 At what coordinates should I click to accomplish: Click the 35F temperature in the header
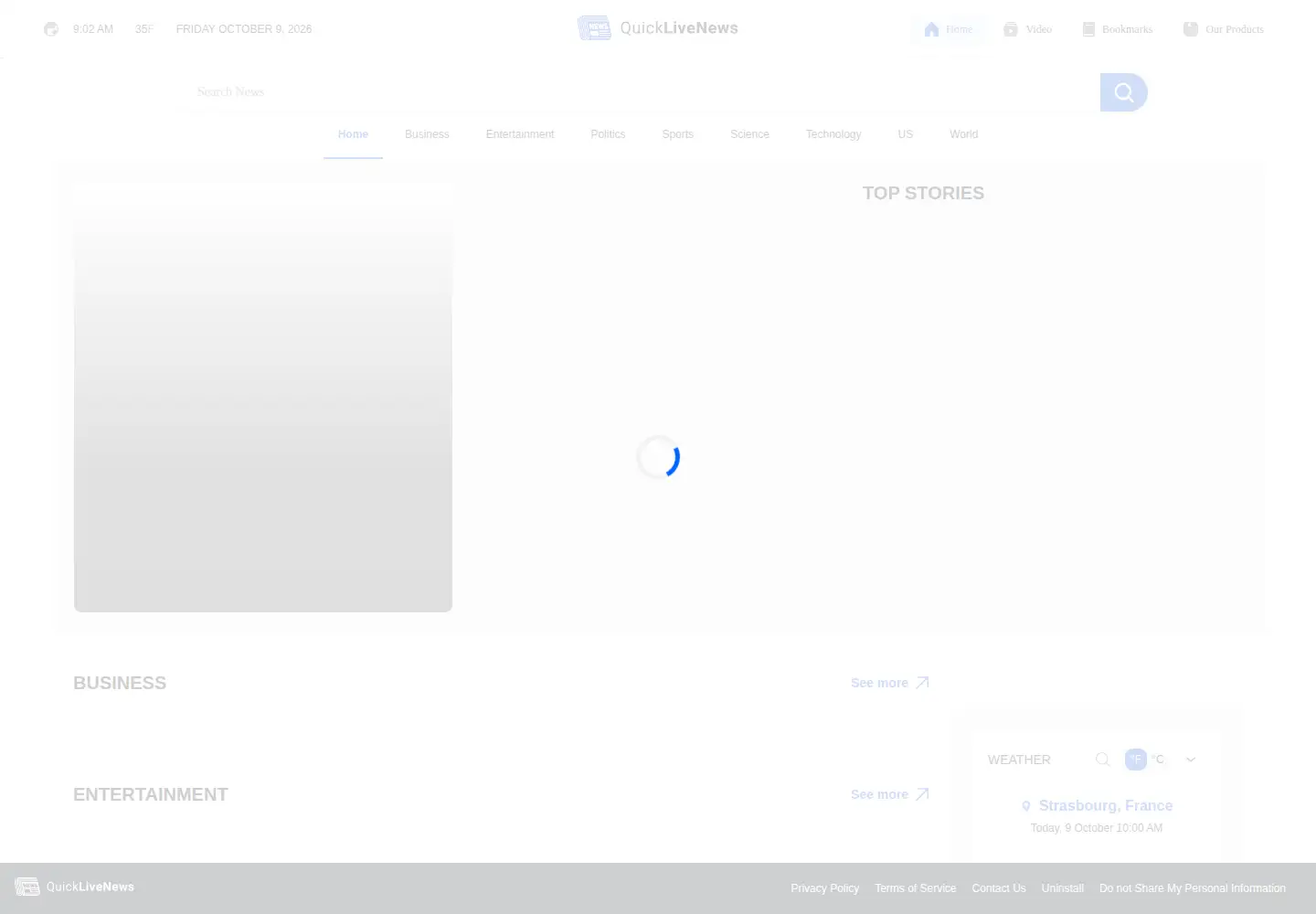[x=144, y=29]
